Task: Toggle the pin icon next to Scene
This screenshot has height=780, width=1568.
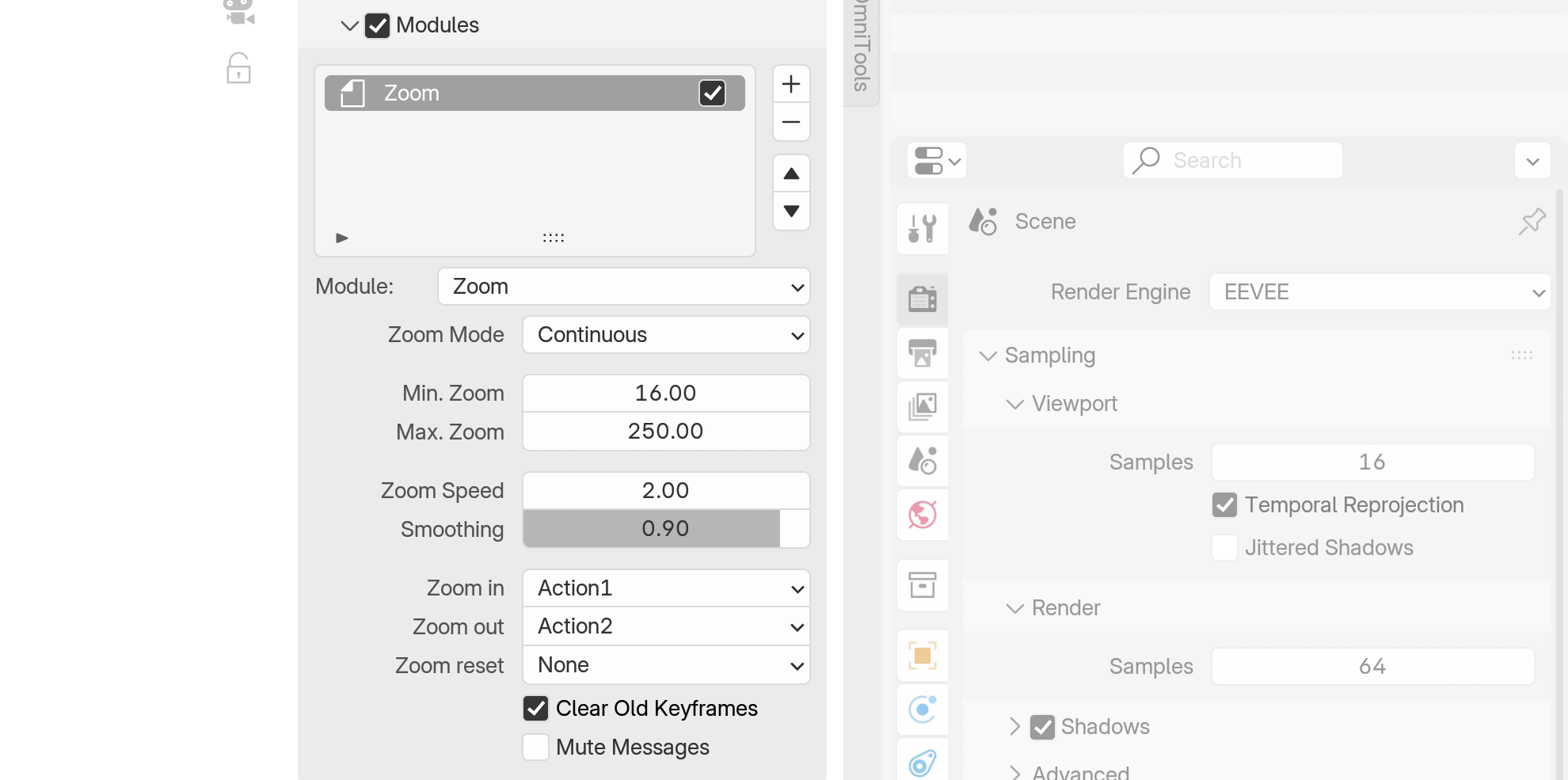Action: tap(1532, 222)
